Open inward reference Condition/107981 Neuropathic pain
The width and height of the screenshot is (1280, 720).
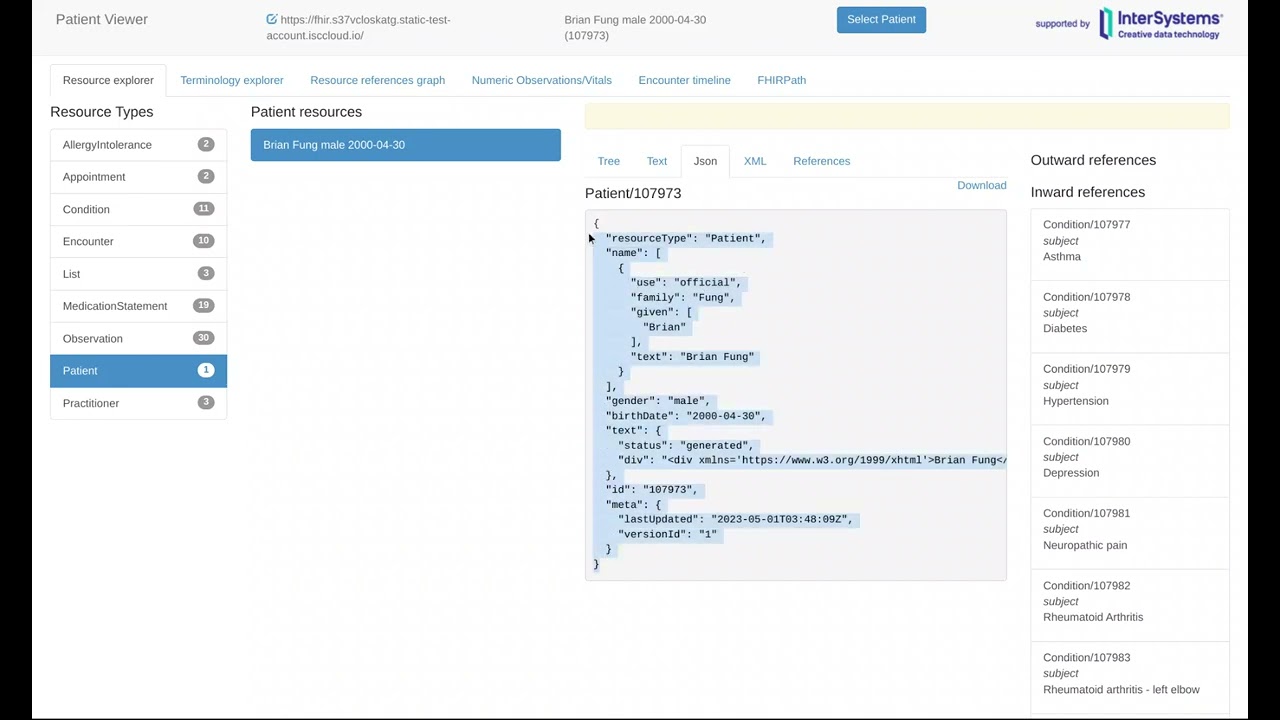pyautogui.click(x=1130, y=533)
